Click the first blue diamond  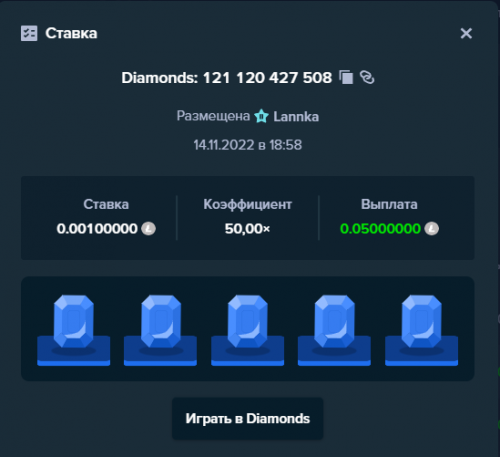[x=74, y=321]
